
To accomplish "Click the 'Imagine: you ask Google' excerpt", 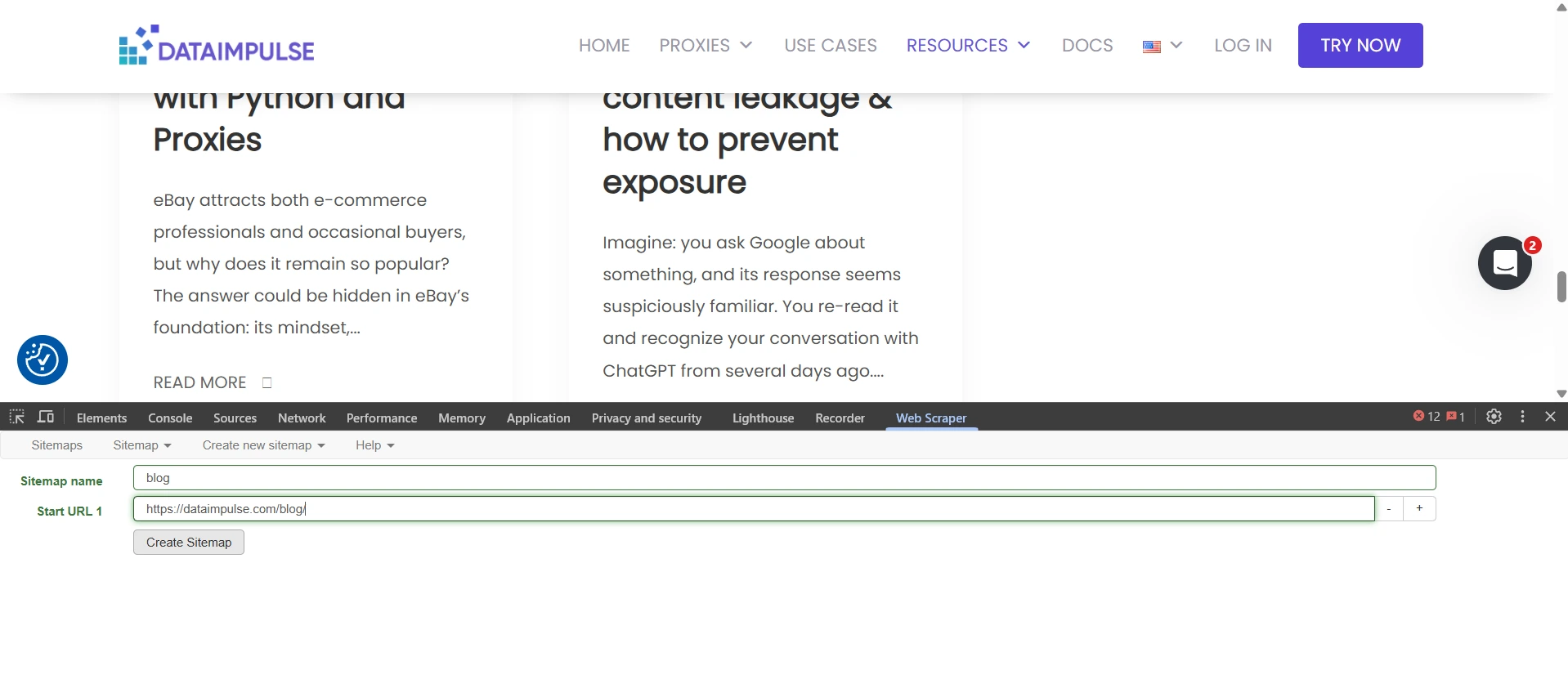I will [760, 306].
